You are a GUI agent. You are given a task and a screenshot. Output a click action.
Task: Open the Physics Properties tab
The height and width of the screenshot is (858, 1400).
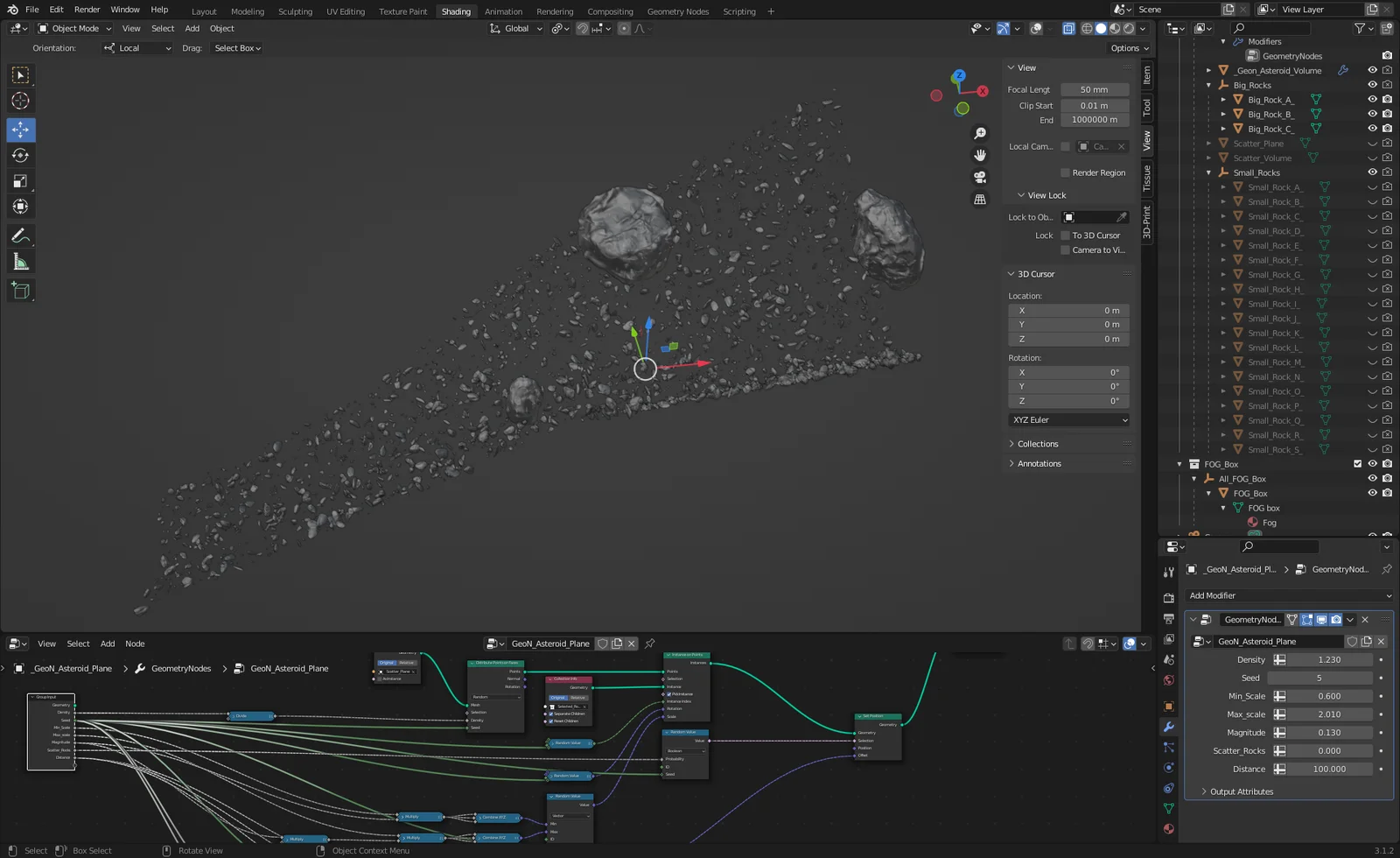point(1168,767)
